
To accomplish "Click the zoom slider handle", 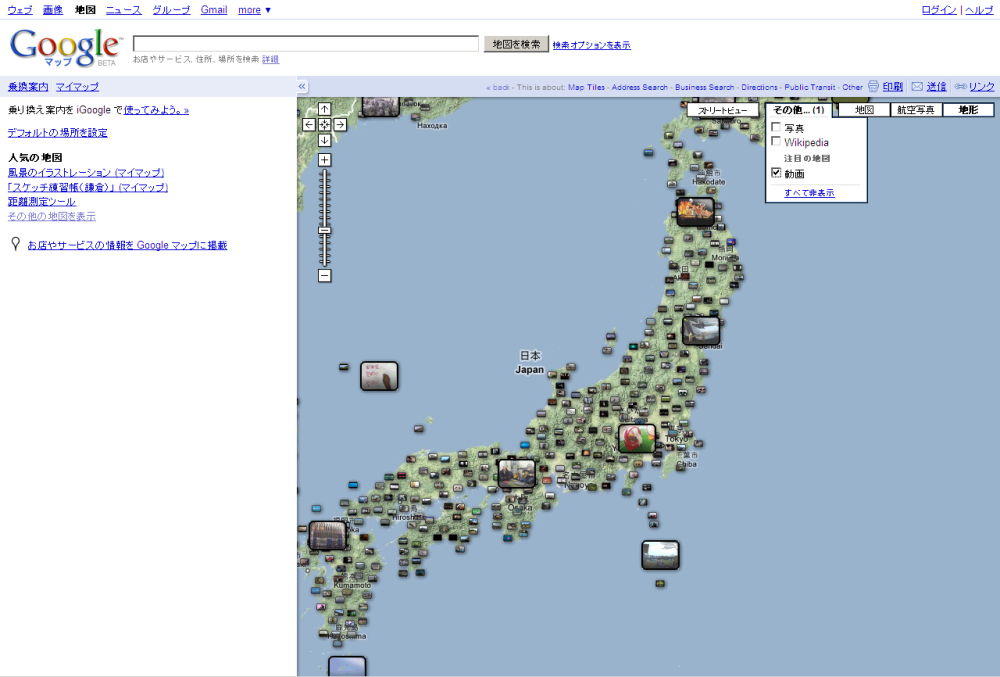I will (x=325, y=230).
